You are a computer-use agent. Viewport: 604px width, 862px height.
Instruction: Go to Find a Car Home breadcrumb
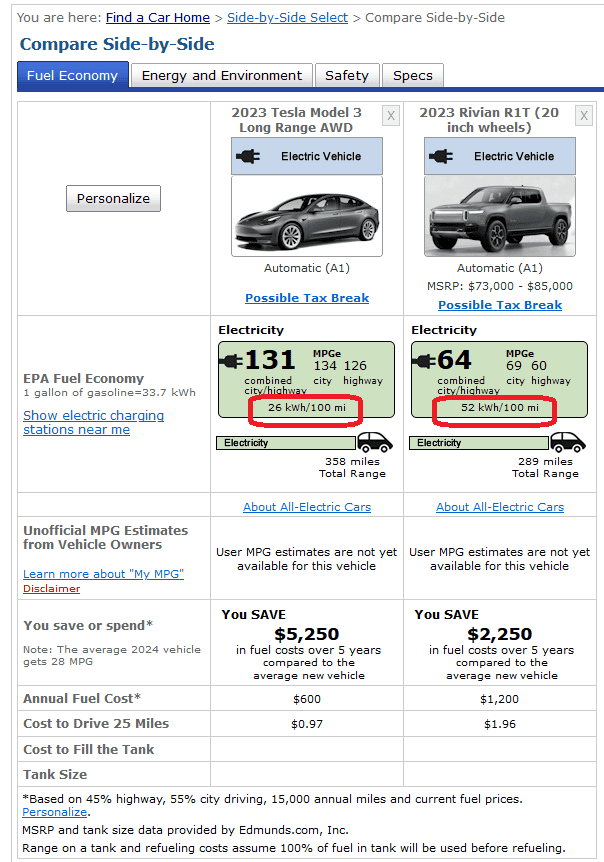pyautogui.click(x=158, y=18)
